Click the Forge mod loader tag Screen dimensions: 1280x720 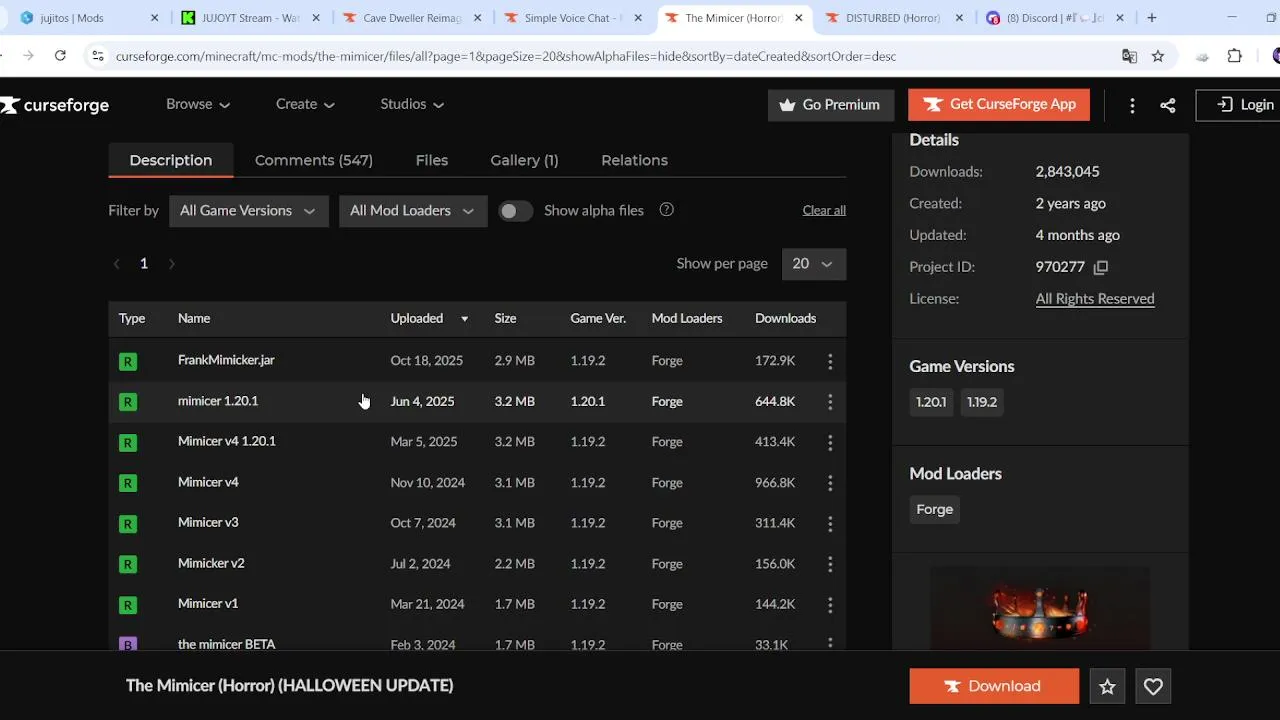click(x=935, y=510)
